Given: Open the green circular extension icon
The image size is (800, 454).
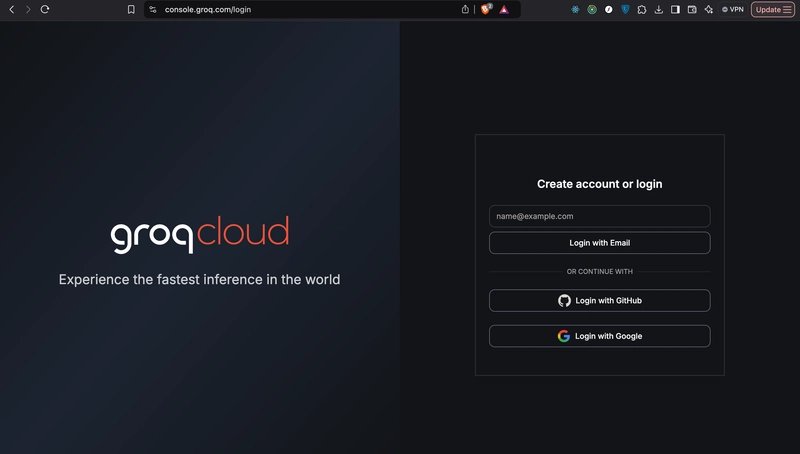Looking at the screenshot, I should [592, 9].
